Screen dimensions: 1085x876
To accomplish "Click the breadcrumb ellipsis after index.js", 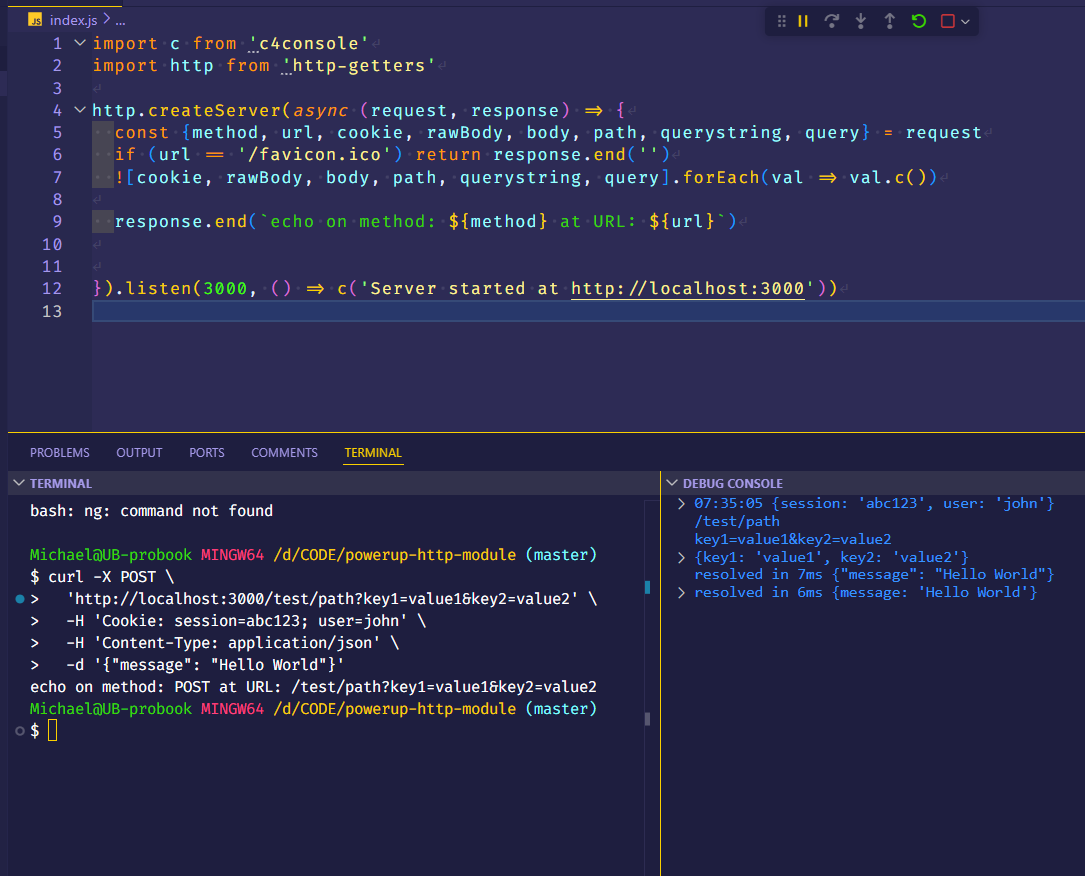I will (x=120, y=21).
